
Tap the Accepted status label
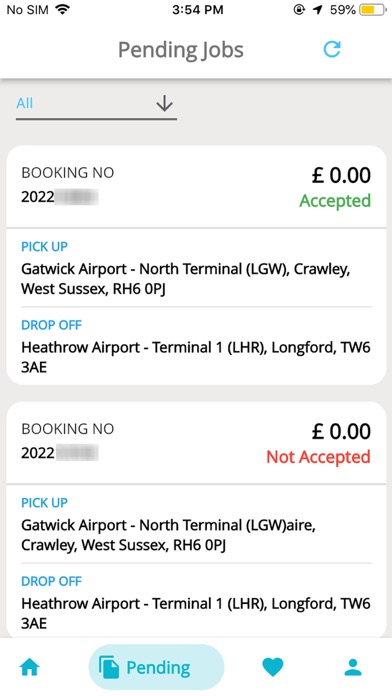[335, 201]
